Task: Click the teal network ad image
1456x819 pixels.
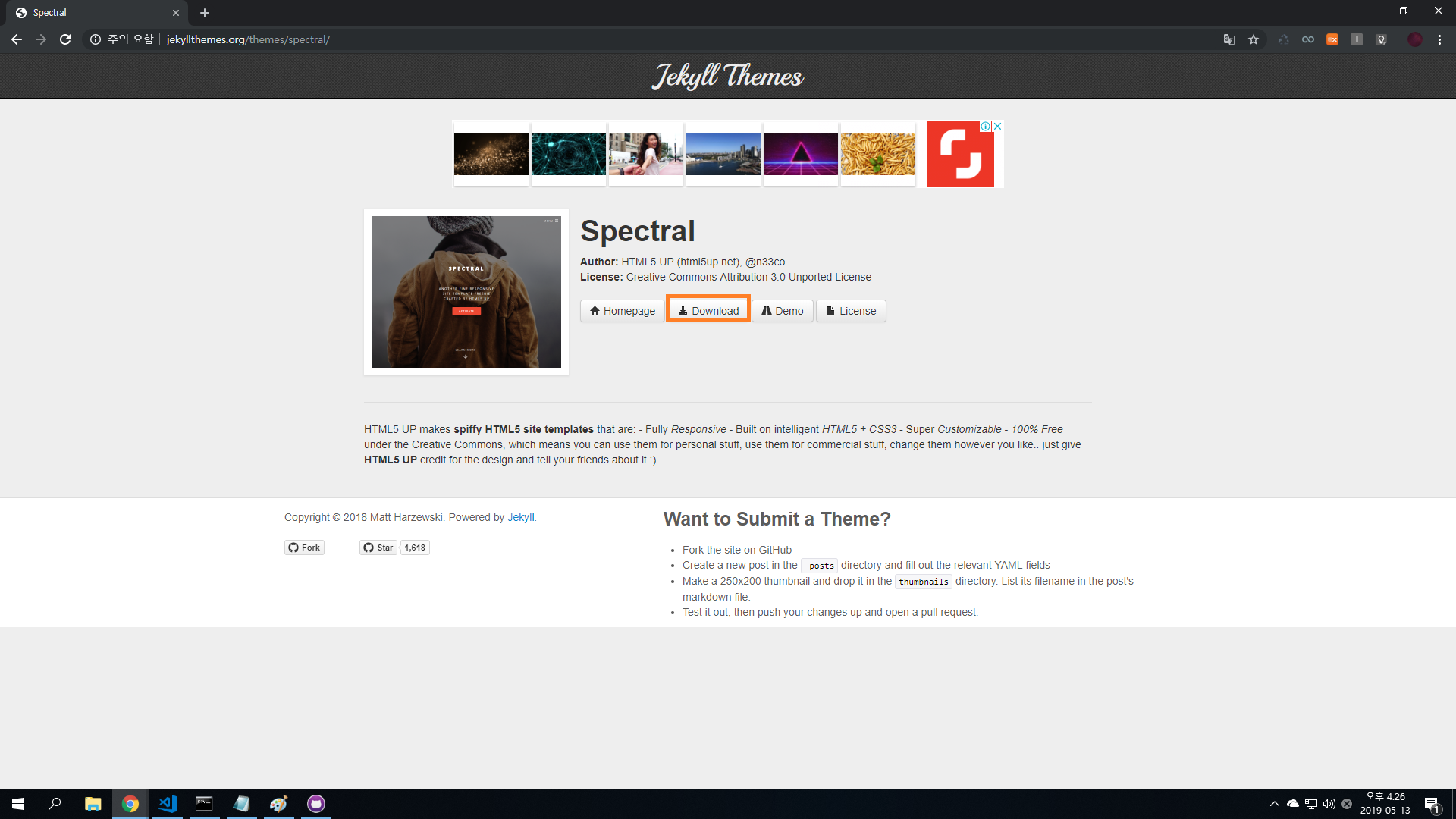Action: pyautogui.click(x=569, y=154)
